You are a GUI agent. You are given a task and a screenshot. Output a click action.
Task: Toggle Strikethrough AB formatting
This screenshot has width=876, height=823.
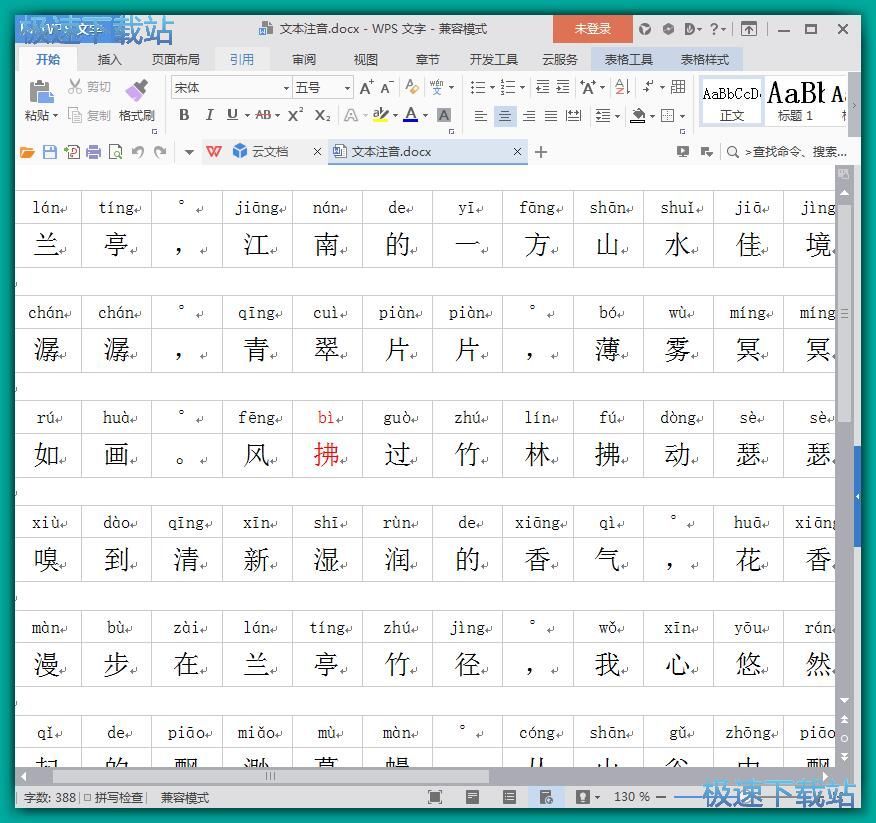(x=263, y=115)
